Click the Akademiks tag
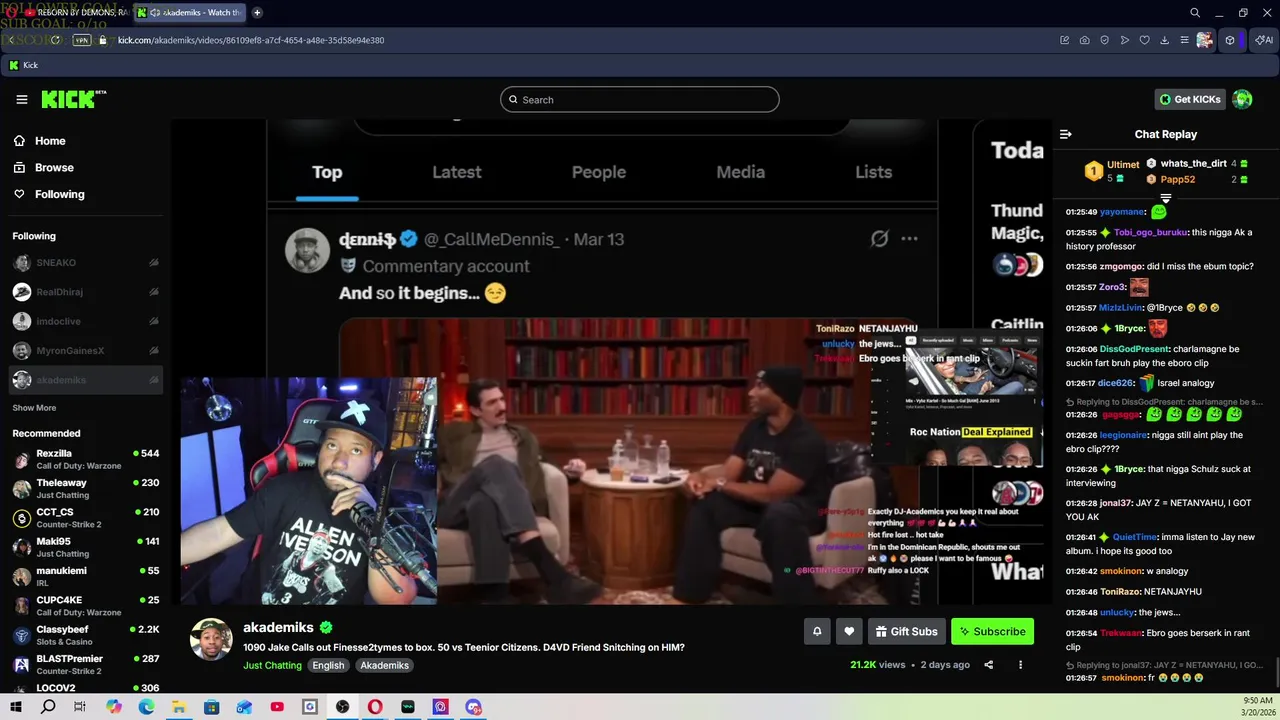 pos(385,665)
